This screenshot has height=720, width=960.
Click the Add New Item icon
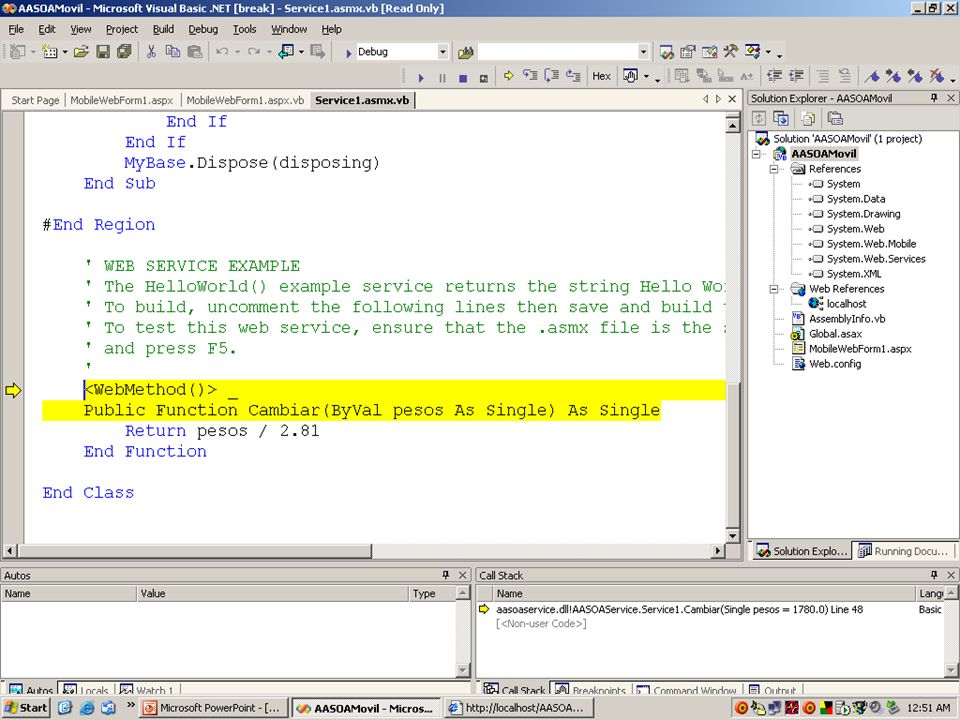click(x=50, y=52)
